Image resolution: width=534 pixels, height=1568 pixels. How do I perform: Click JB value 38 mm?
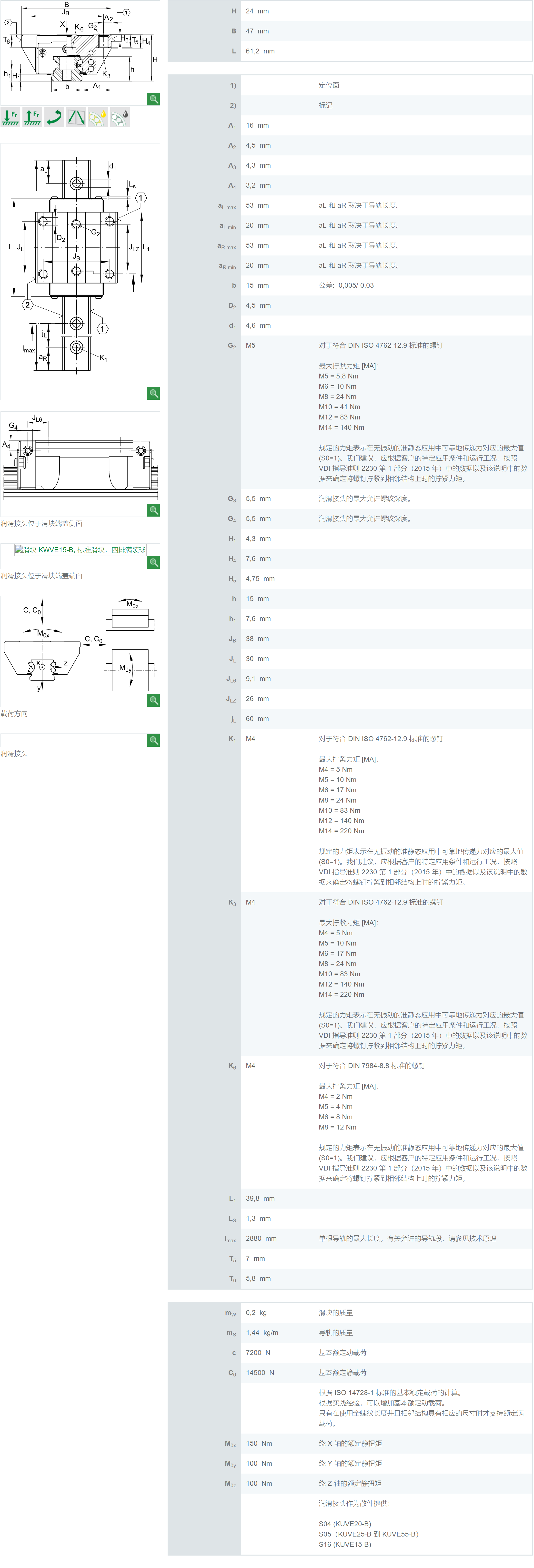click(257, 639)
